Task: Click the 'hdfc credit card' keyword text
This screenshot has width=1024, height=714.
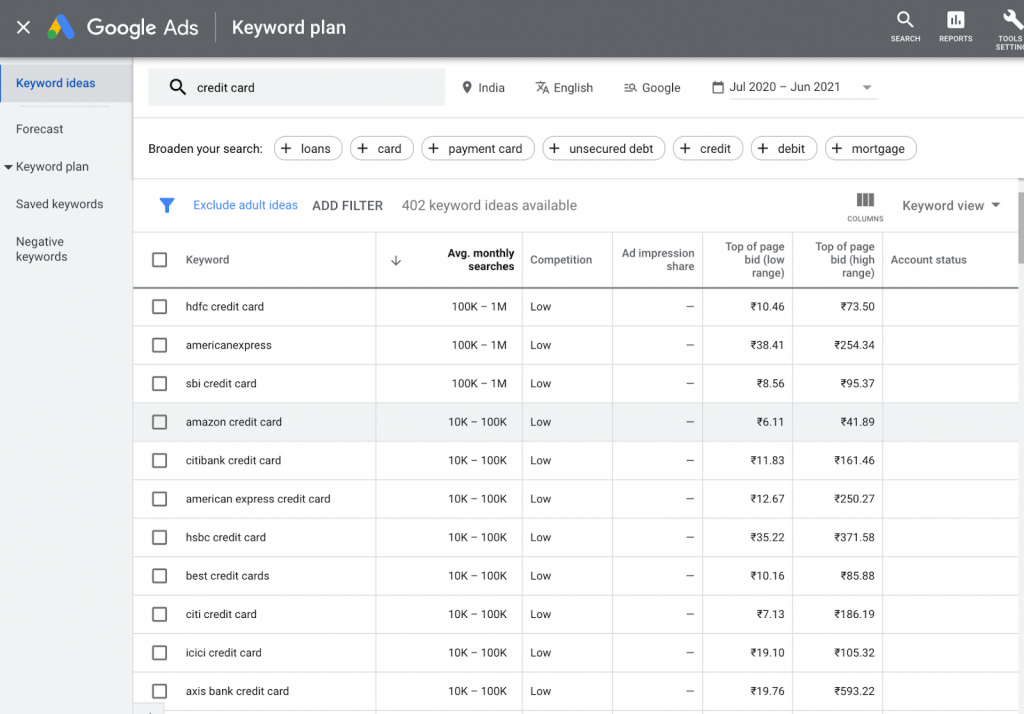Action: [x=225, y=306]
